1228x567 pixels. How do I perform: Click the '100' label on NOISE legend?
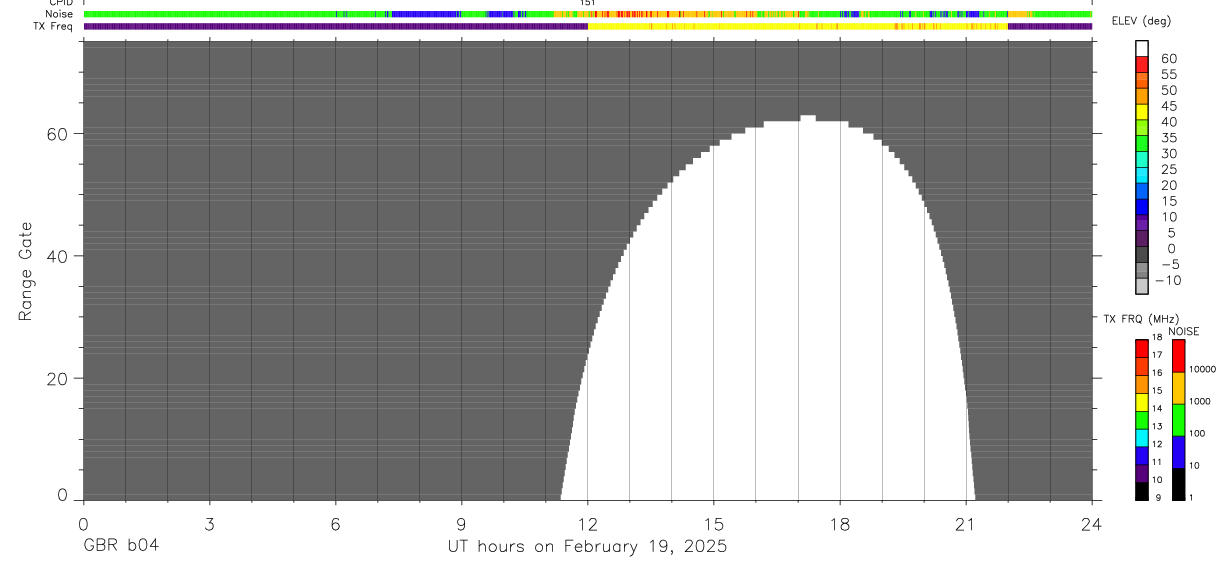click(1197, 433)
